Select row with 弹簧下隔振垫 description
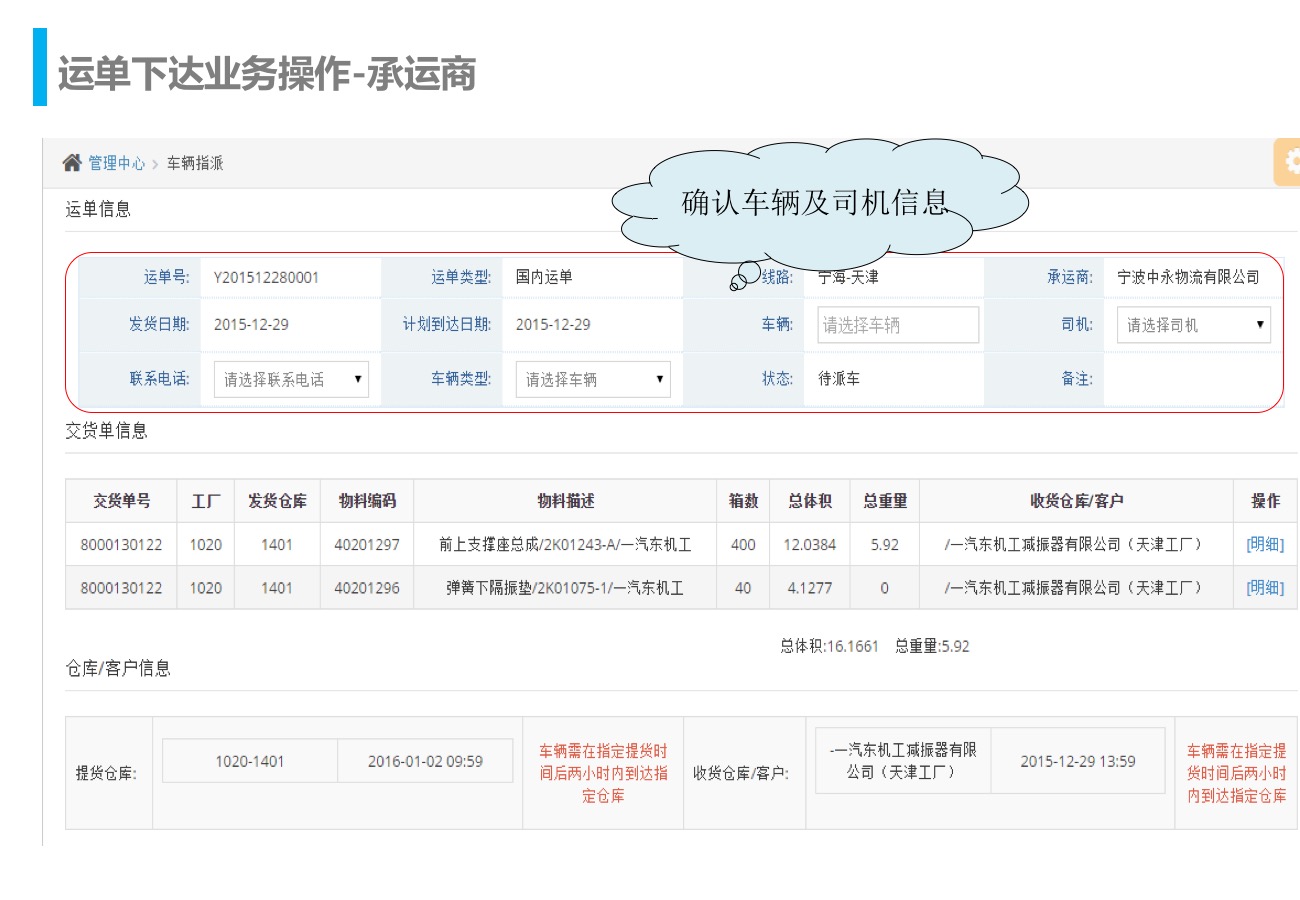The width and height of the screenshot is (1300, 900). (565, 588)
